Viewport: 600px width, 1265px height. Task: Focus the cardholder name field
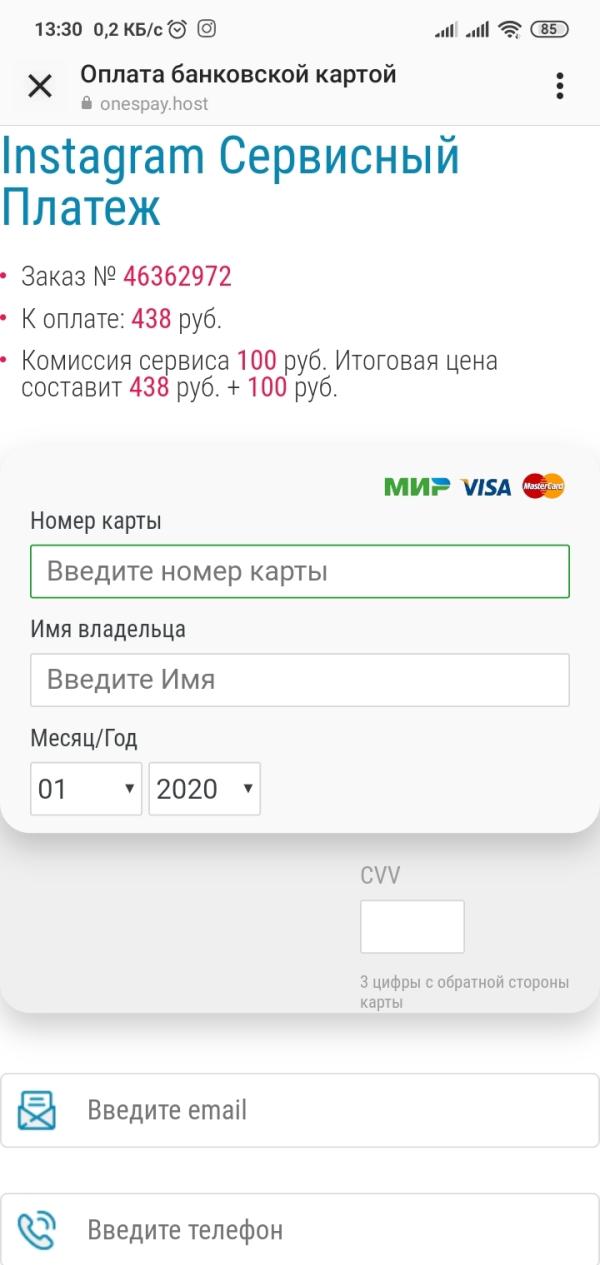click(x=300, y=680)
